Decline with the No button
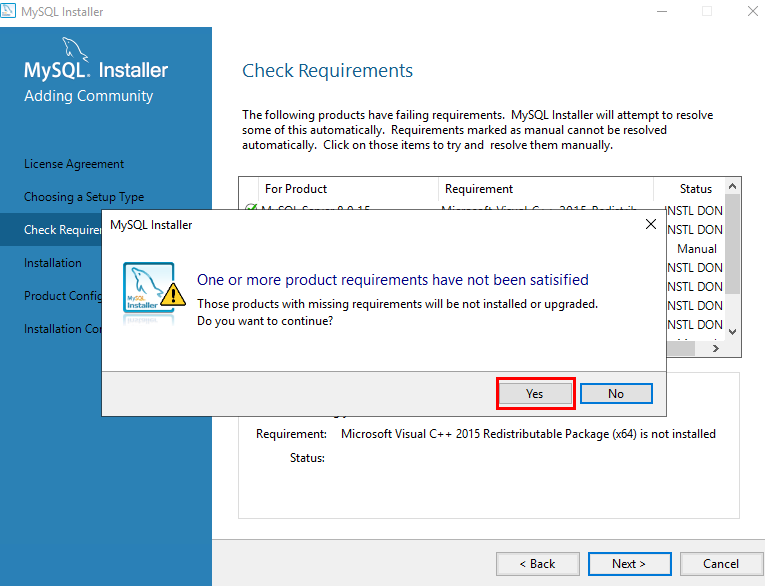Viewport: 765px width, 586px height. coord(616,394)
